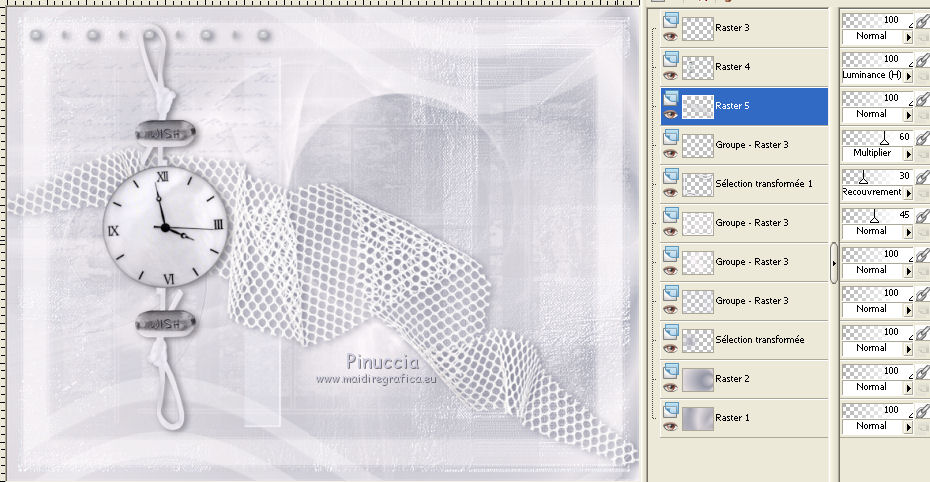Click Raster 3 opacity bar showing 100
The height and width of the screenshot is (482, 930).
(877, 20)
